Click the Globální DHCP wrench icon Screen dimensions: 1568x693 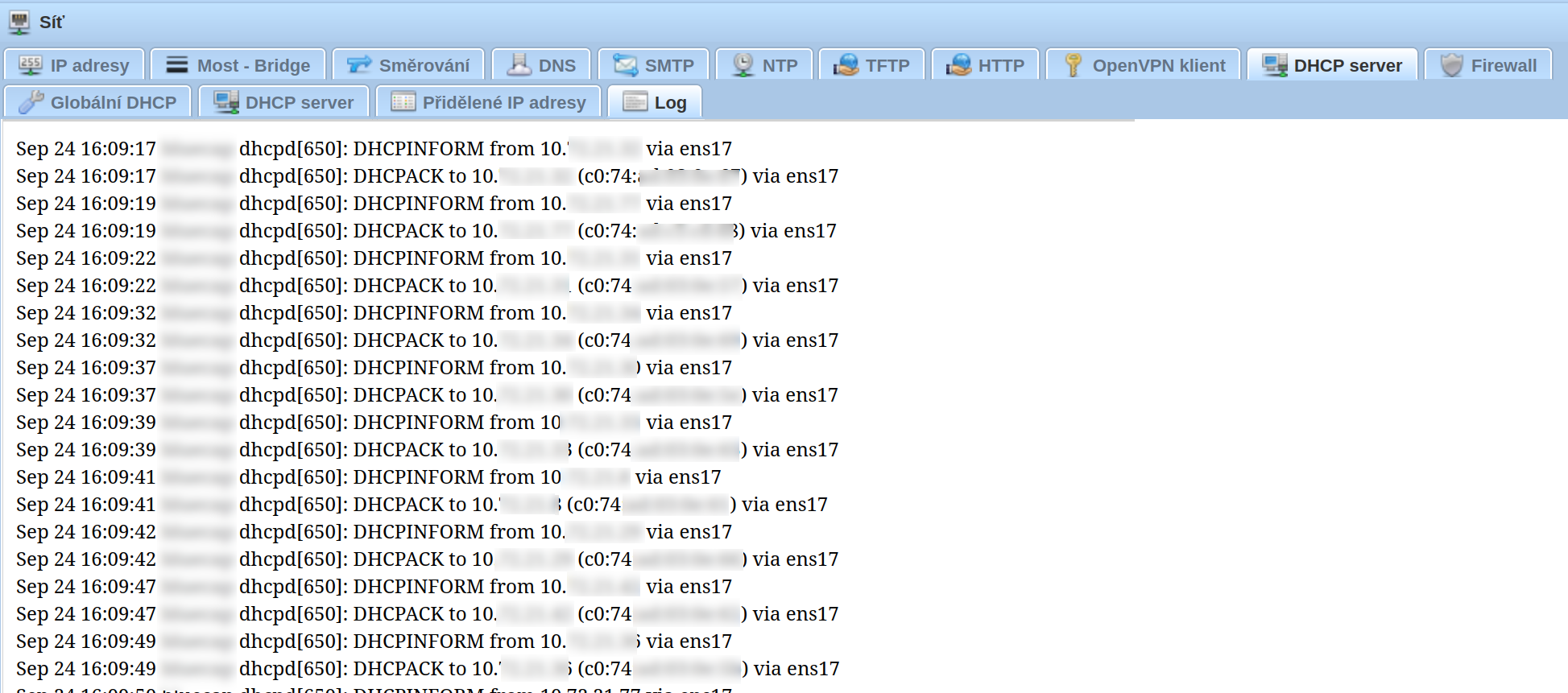31,102
